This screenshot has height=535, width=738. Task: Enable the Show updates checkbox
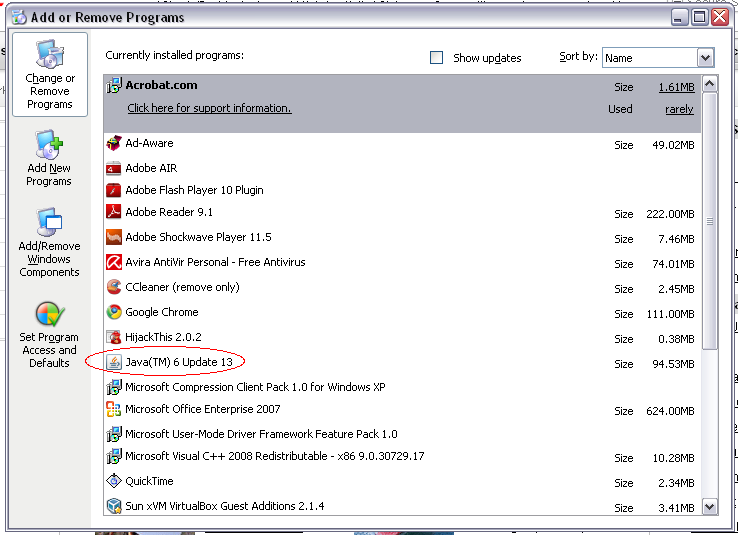point(436,58)
